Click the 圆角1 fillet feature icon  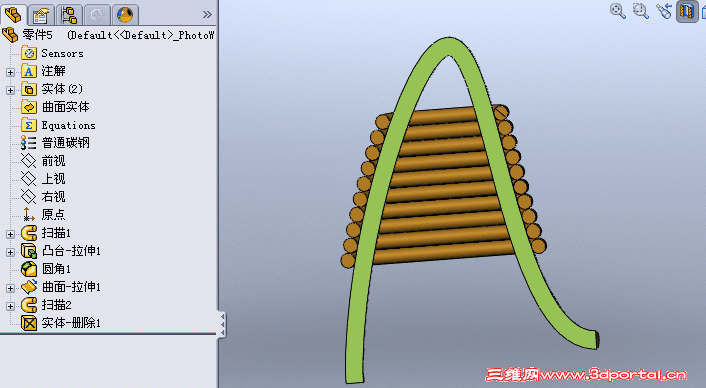point(29,269)
